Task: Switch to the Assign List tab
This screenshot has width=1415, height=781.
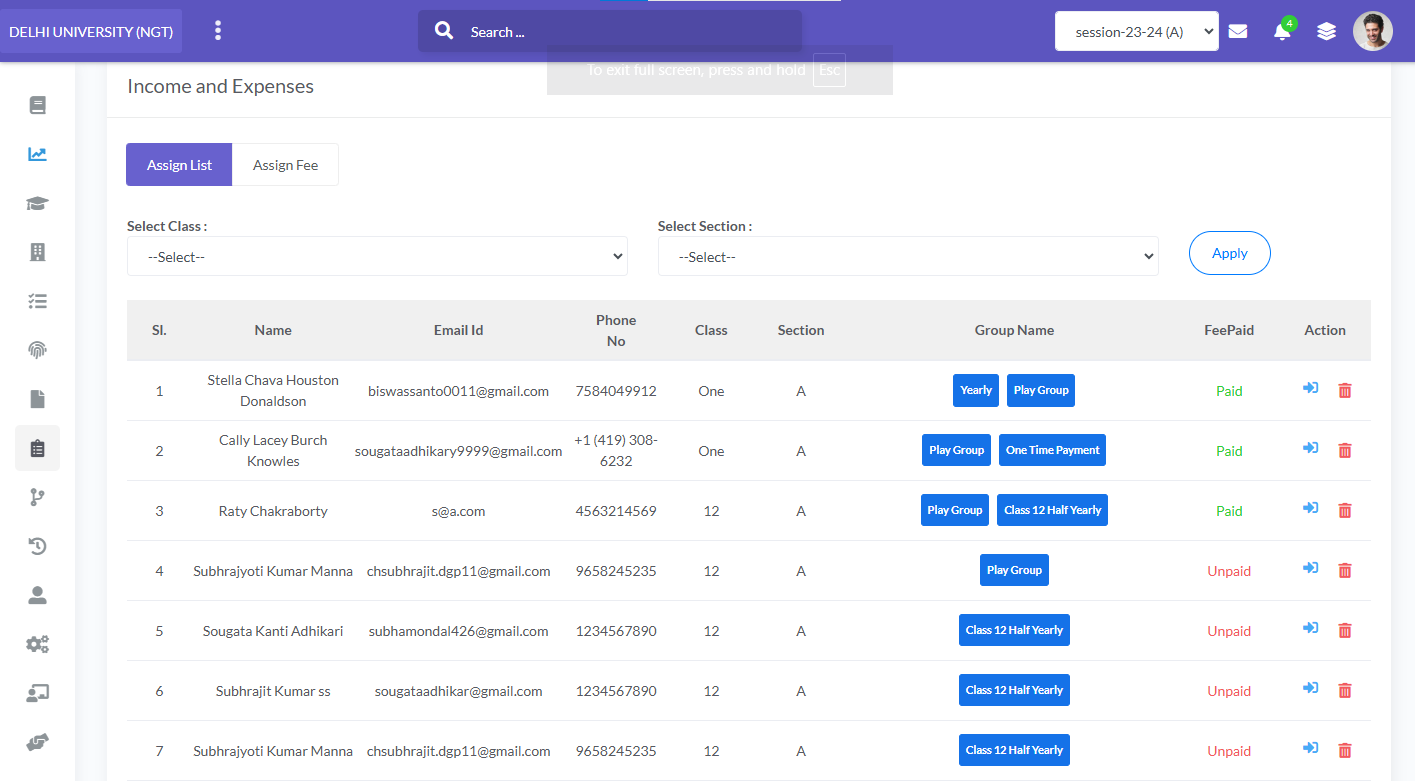Action: pyautogui.click(x=179, y=165)
